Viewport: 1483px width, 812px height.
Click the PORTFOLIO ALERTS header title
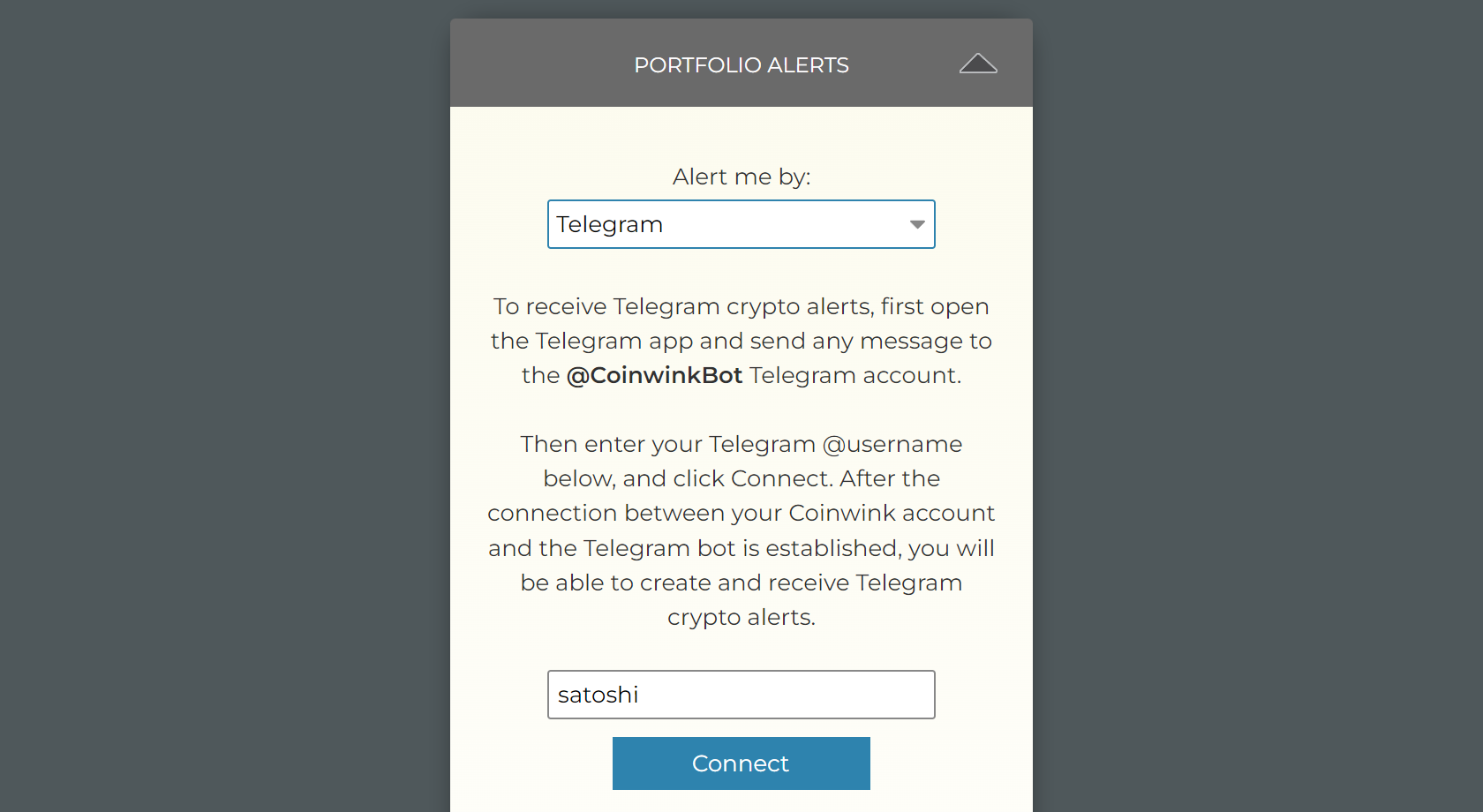[x=741, y=64]
